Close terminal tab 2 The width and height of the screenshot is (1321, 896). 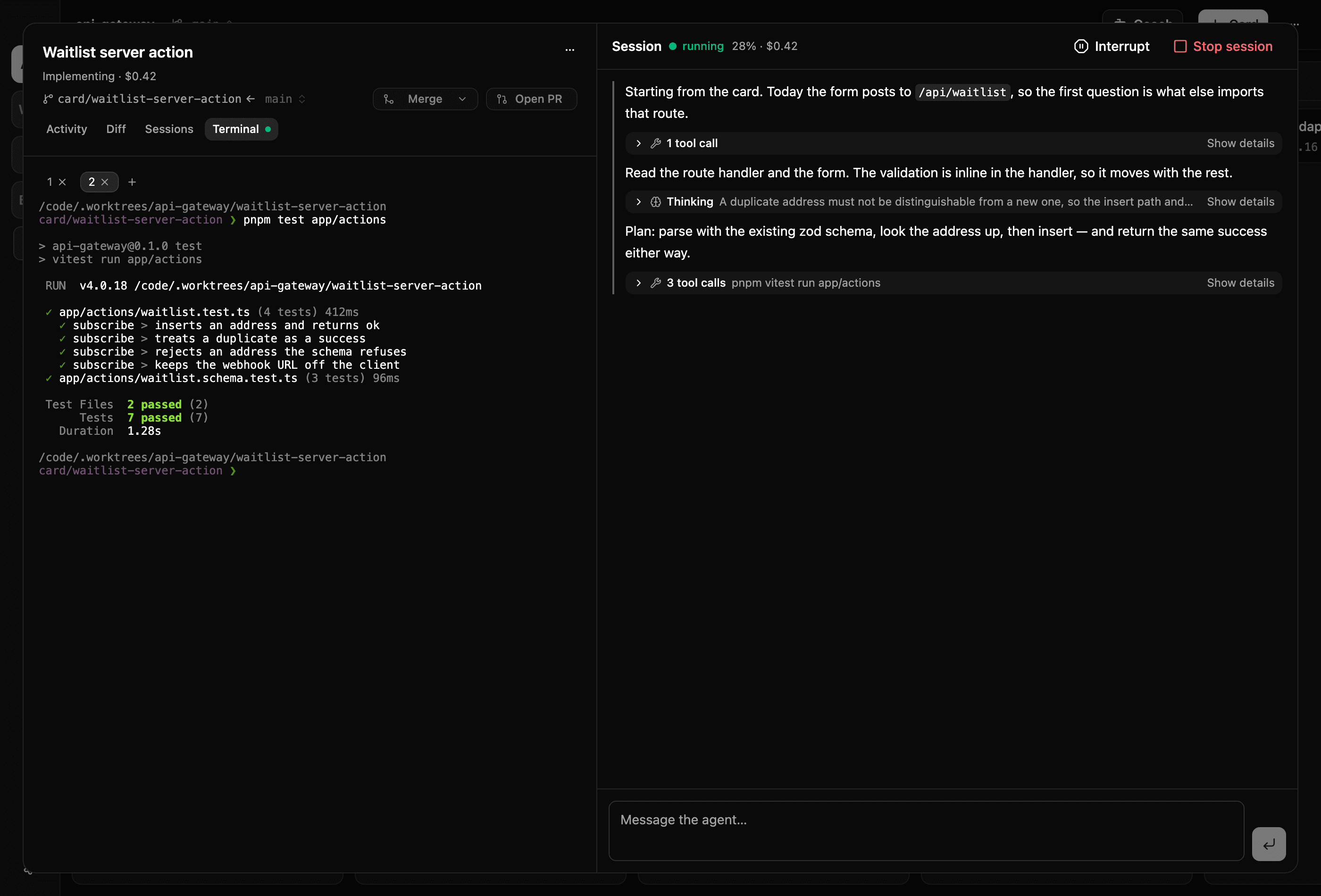point(105,182)
